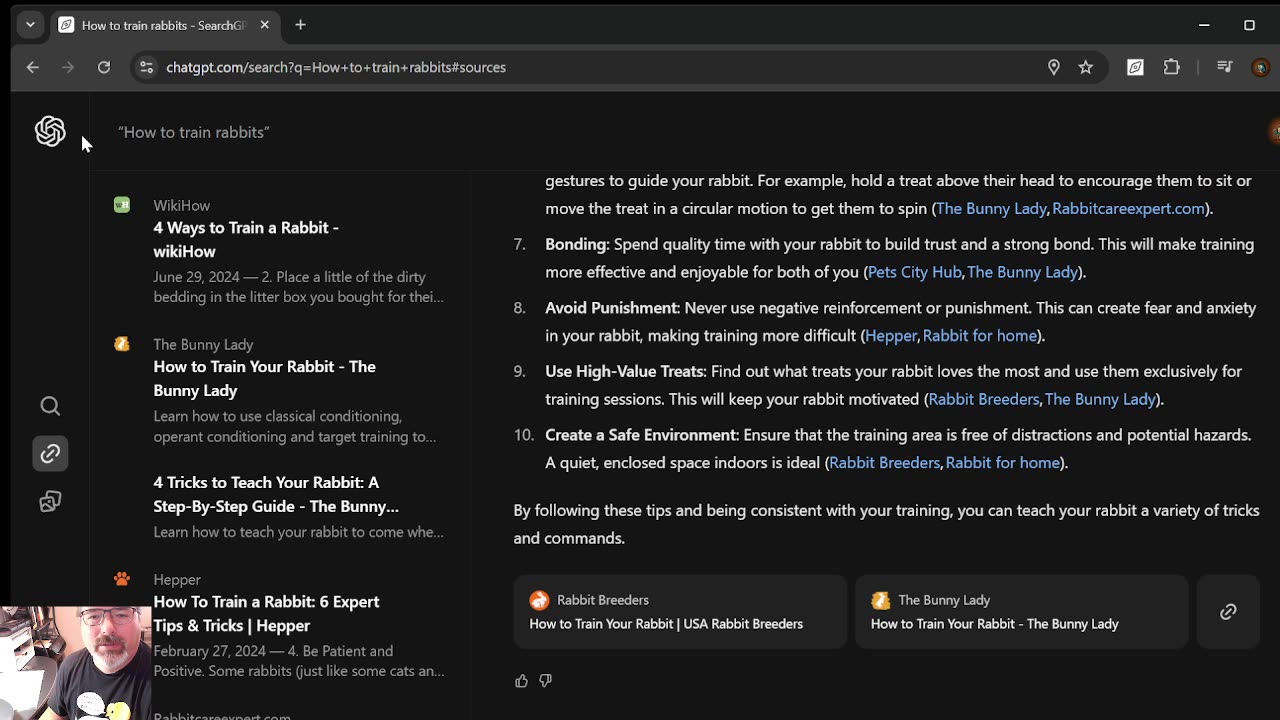Click Rabbitcareexpert.com citation link
This screenshot has height=720, width=1280.
[x=1128, y=208]
